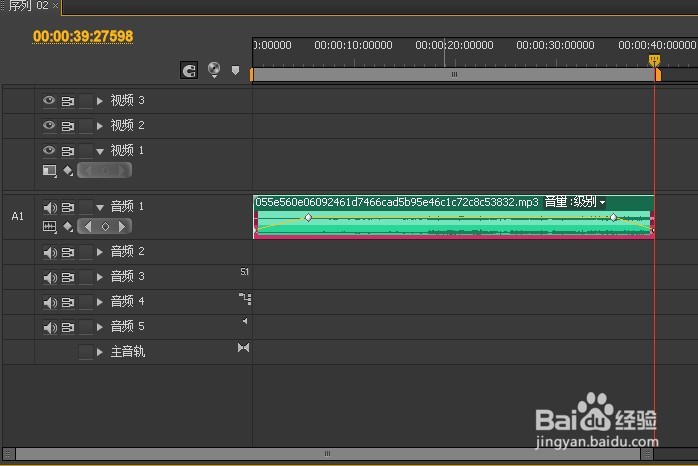698x466 pixels.
Task: Click the horizontal timeline scrollbar
Action: (327, 454)
